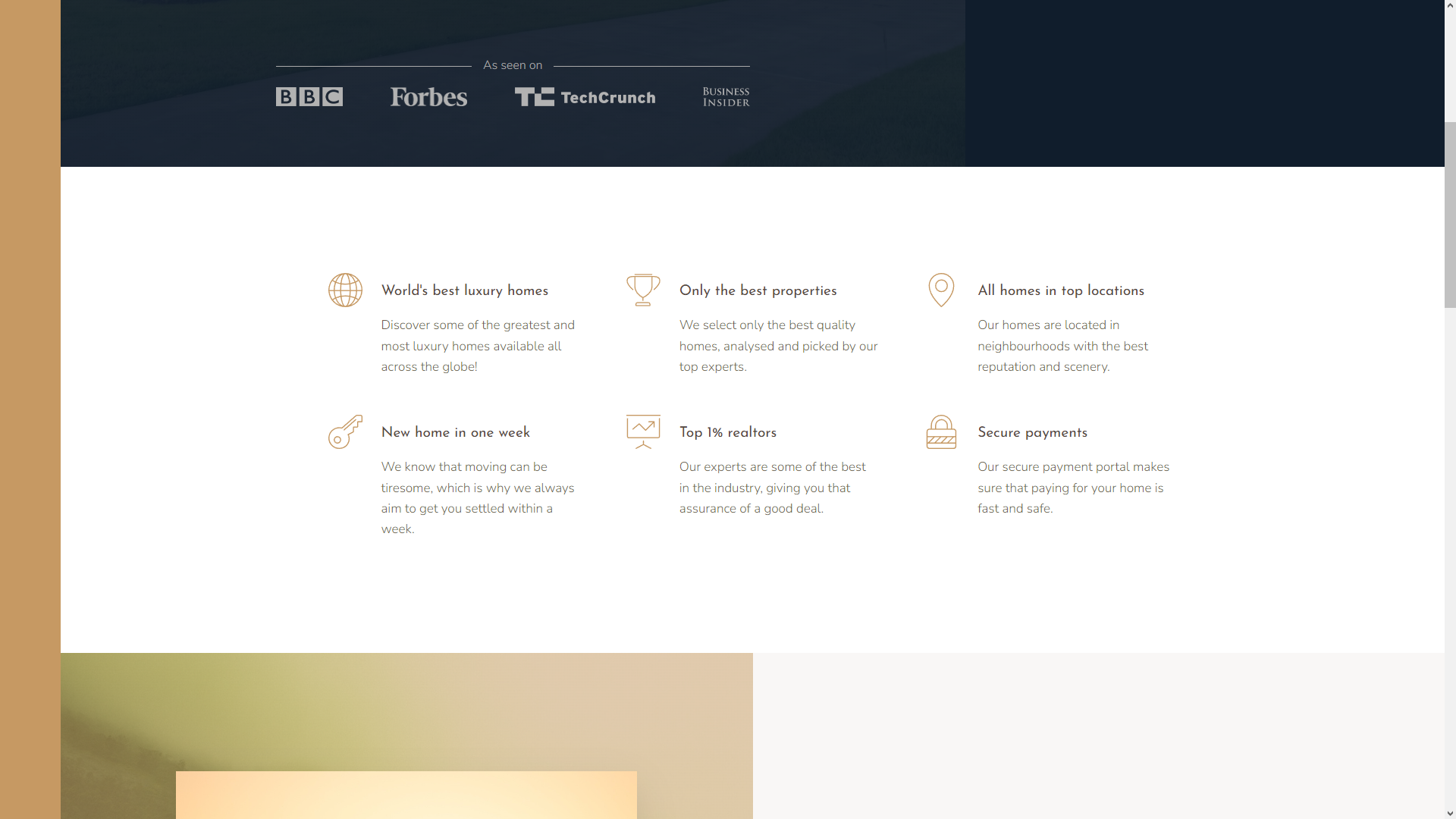The image size is (1456, 819).
Task: Click the vertical scrollbar thumb
Action: pyautogui.click(x=1450, y=215)
